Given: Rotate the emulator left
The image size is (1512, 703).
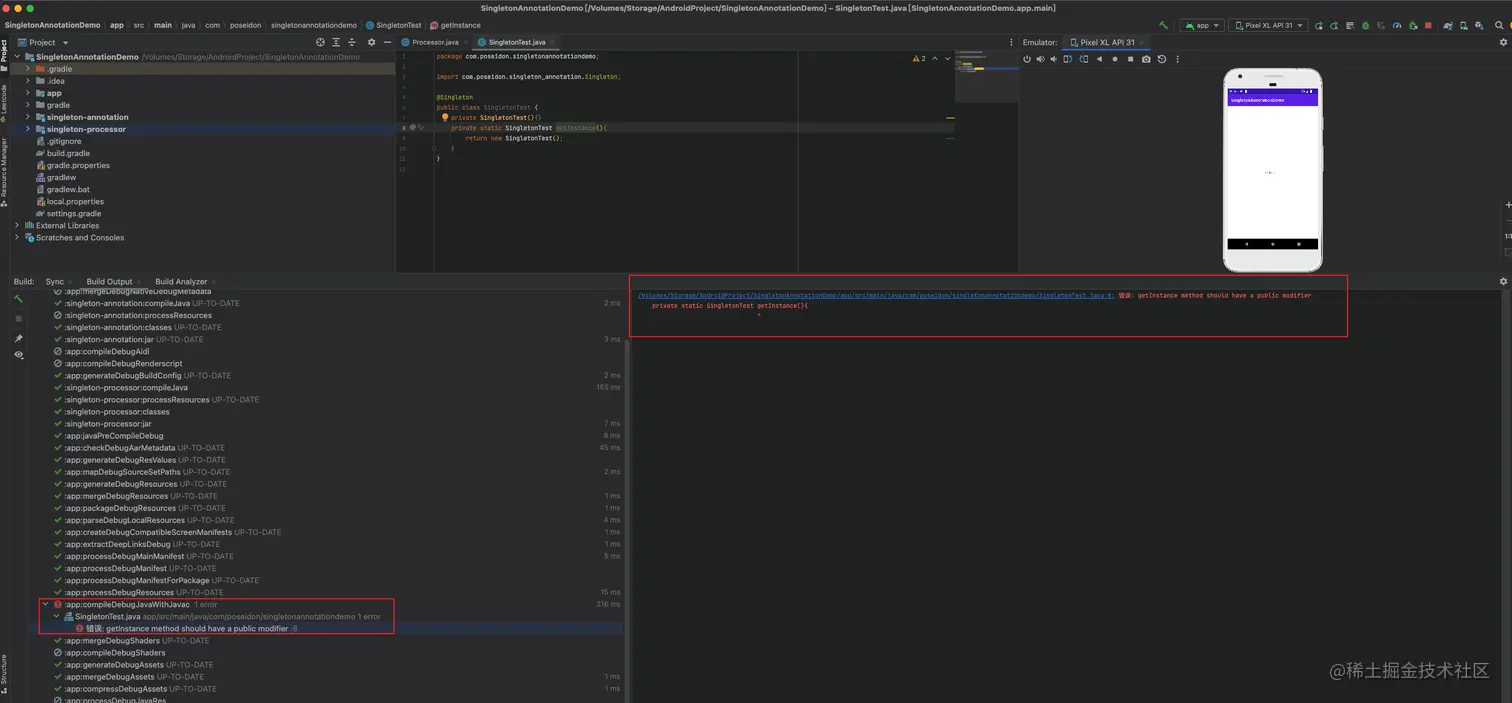Looking at the screenshot, I should click(x=1068, y=59).
